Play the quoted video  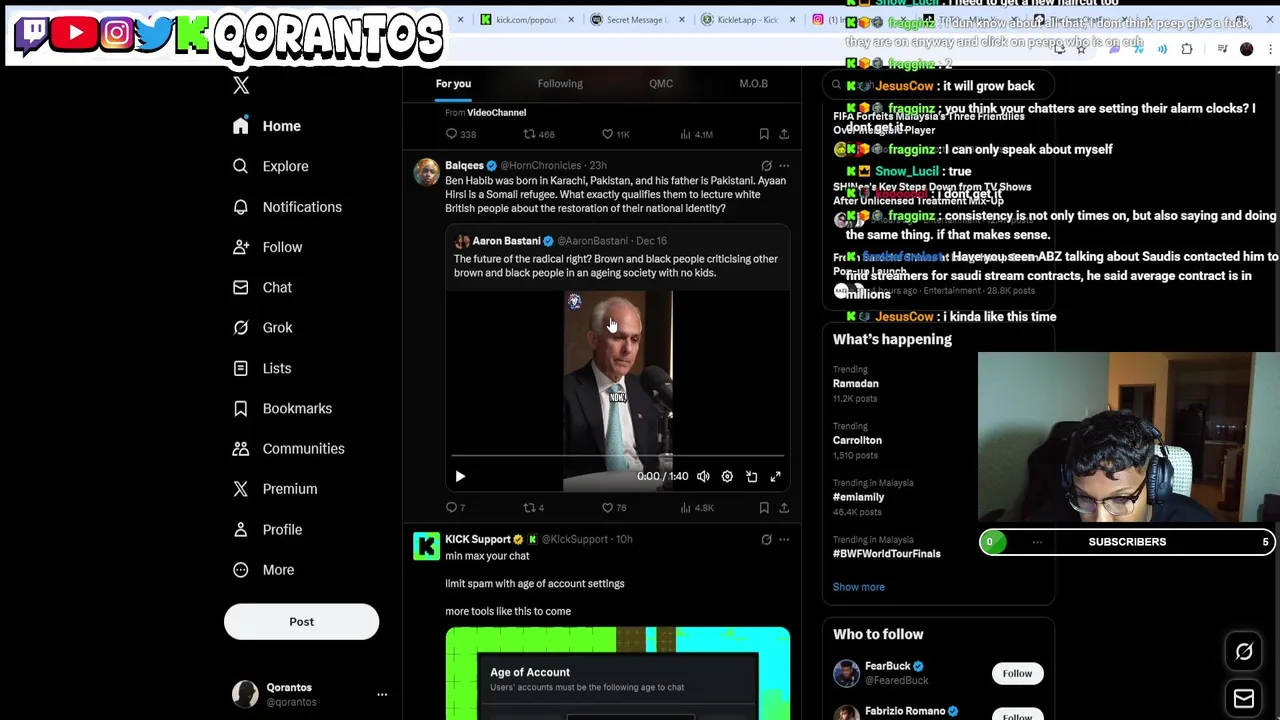pos(460,477)
